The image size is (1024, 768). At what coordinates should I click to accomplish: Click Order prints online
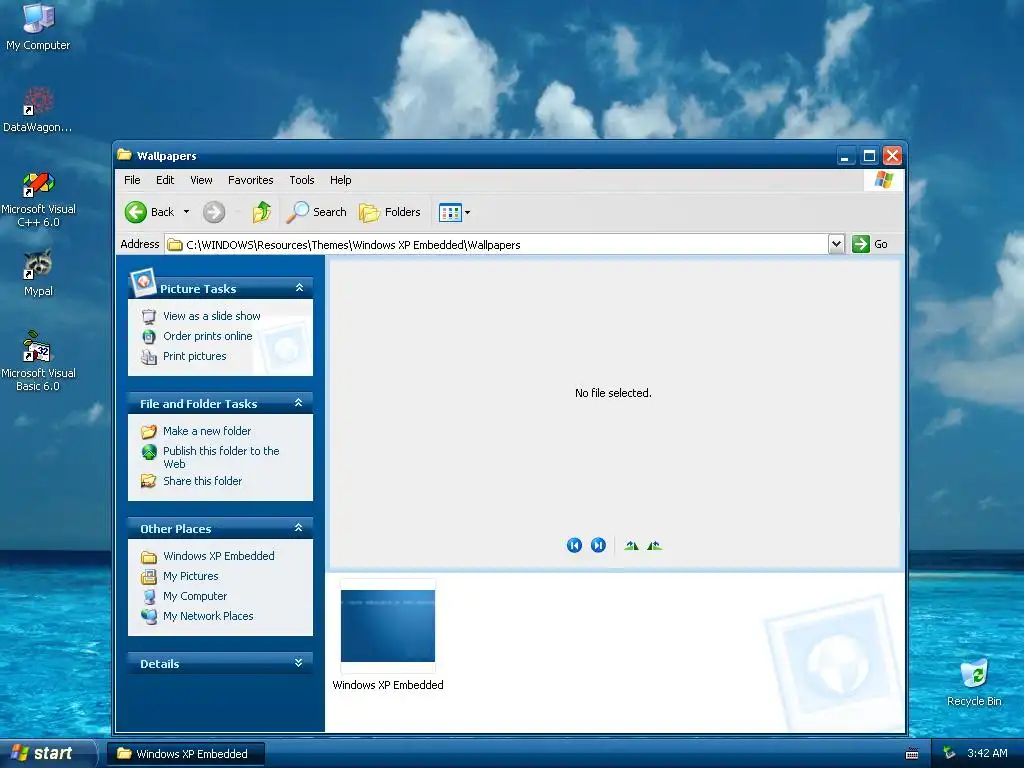pyautogui.click(x=208, y=336)
